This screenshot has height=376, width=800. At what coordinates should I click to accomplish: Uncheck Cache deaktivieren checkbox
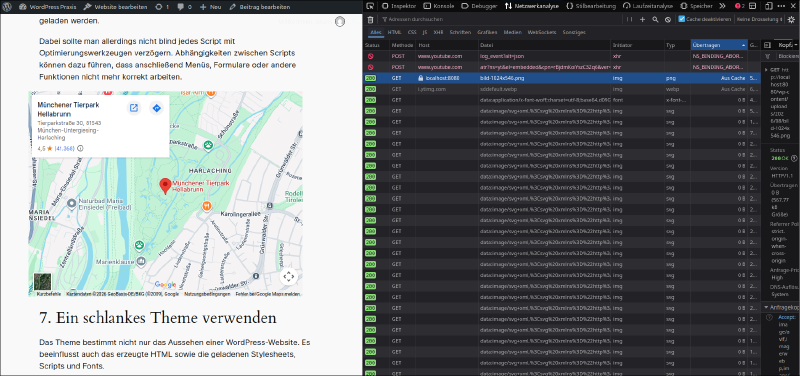point(682,19)
